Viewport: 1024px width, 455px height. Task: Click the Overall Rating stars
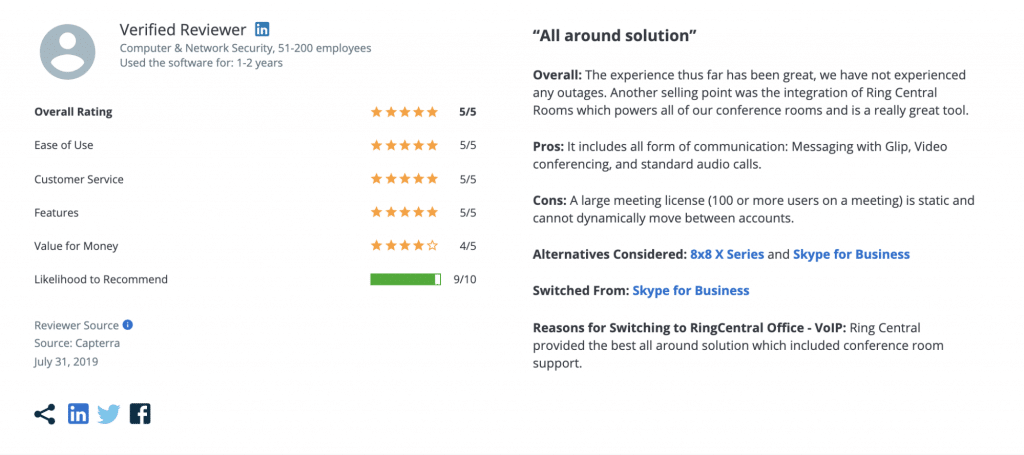[404, 112]
